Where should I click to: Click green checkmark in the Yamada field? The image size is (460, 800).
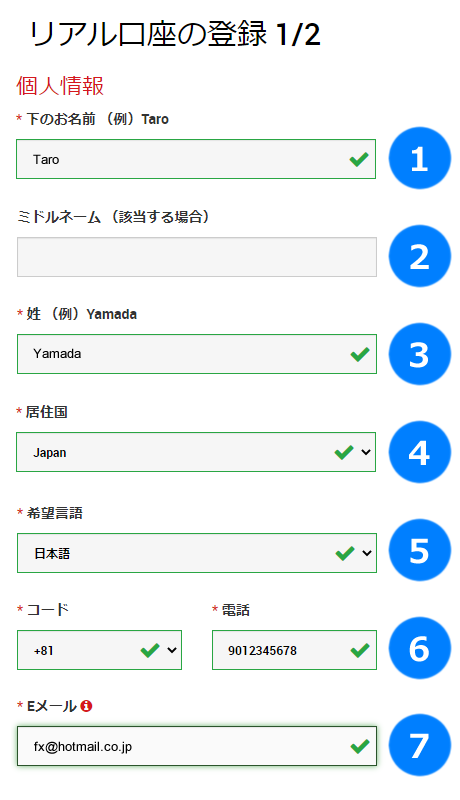coord(360,354)
